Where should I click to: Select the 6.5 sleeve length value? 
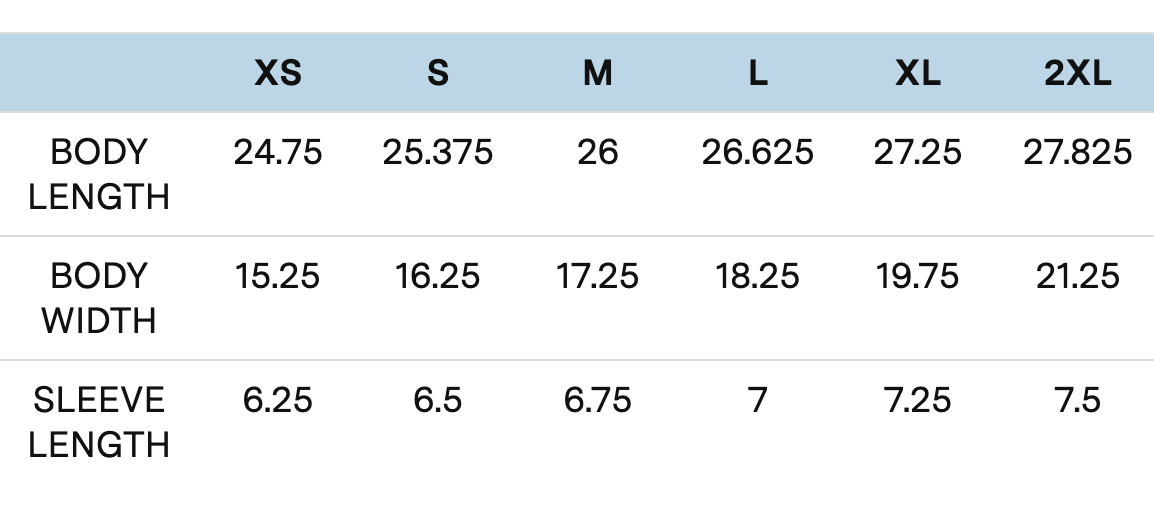coord(438,400)
